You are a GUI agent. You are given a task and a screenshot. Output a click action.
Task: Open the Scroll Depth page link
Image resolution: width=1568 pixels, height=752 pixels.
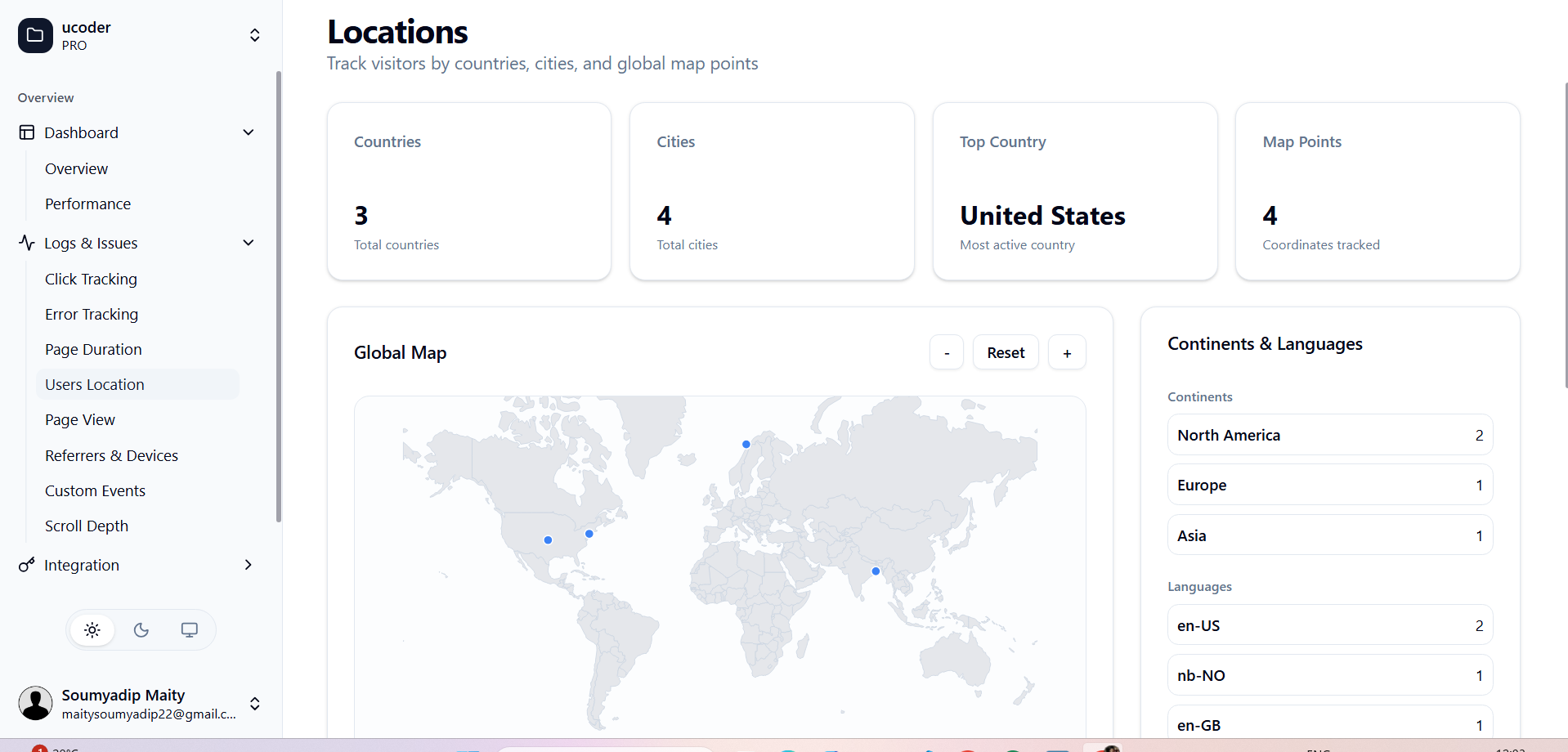[x=87, y=526]
